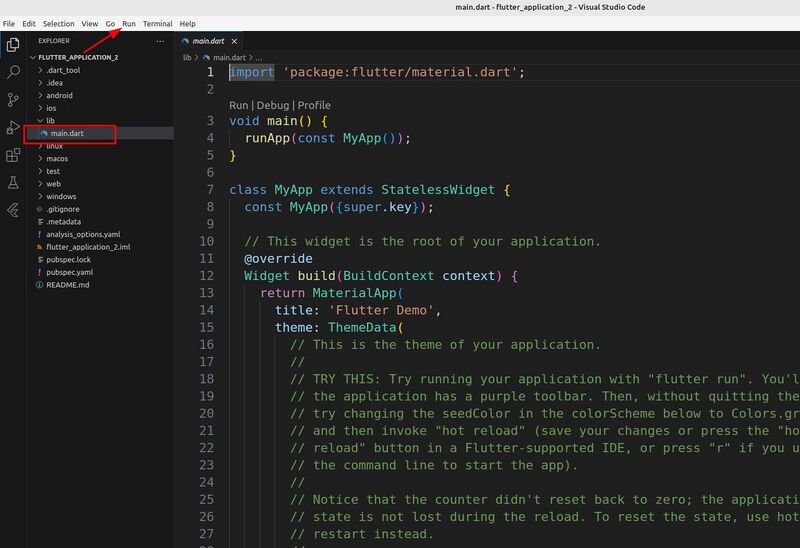Click the Debug CodeLens above main()
The width and height of the screenshot is (800, 548).
point(272,105)
